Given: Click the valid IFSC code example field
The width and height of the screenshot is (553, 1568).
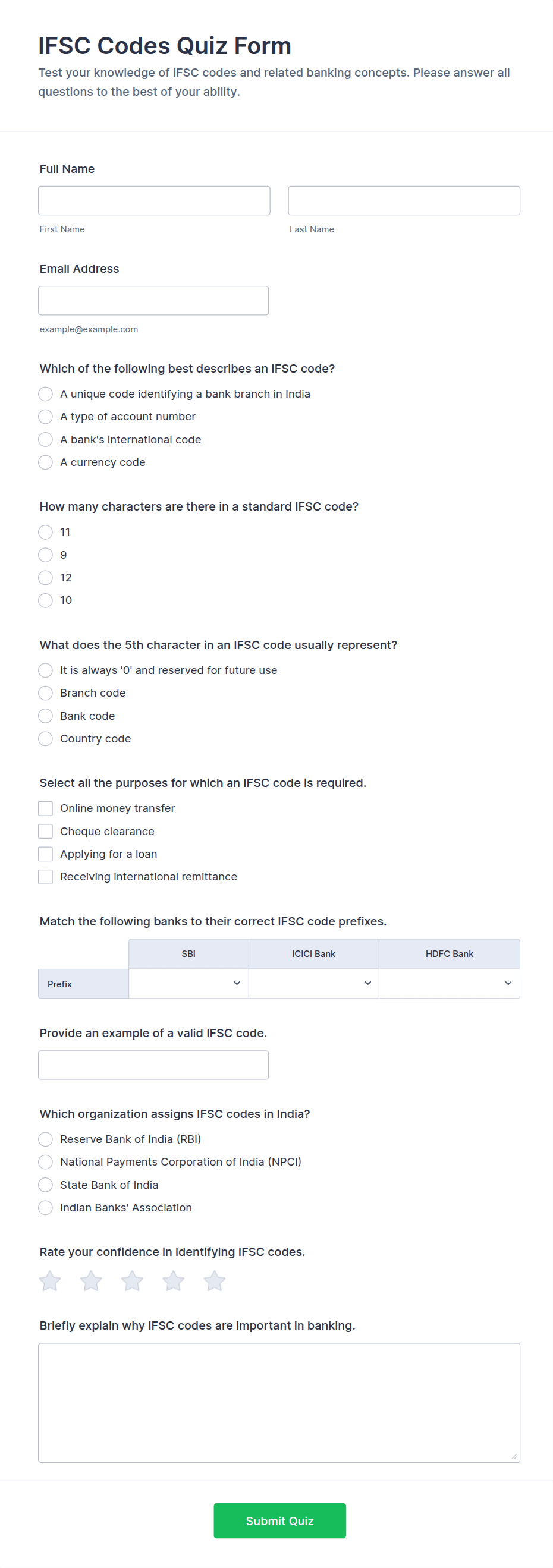Looking at the screenshot, I should coord(153,1065).
